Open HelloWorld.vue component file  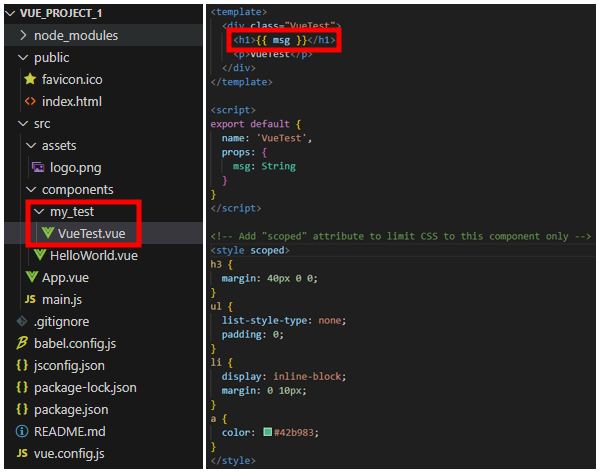tap(94, 255)
